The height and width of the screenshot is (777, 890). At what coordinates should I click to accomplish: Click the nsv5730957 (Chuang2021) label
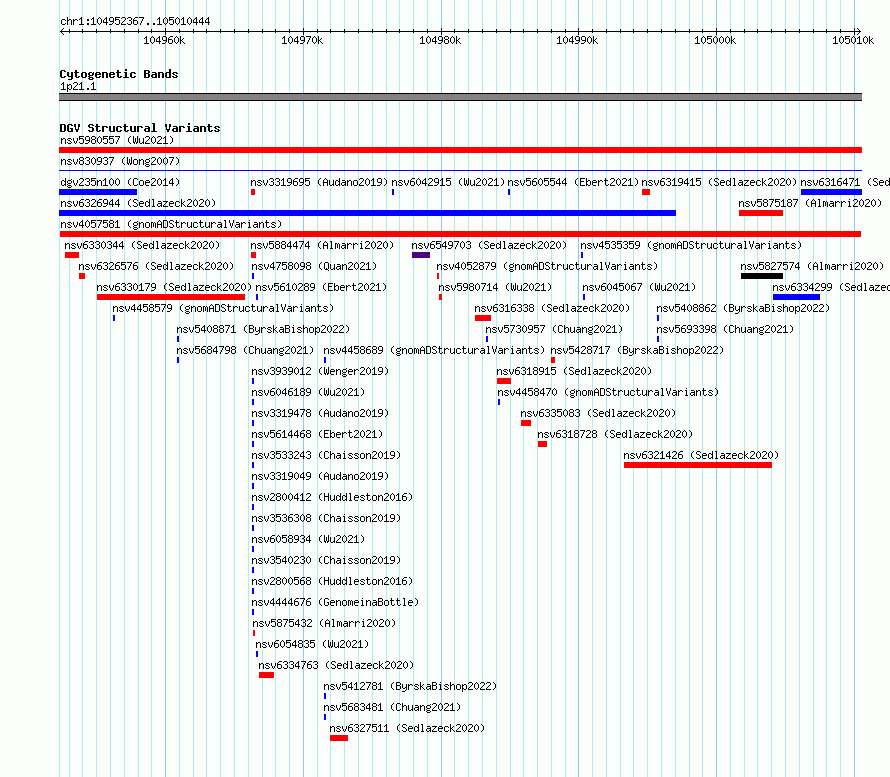coord(554,329)
